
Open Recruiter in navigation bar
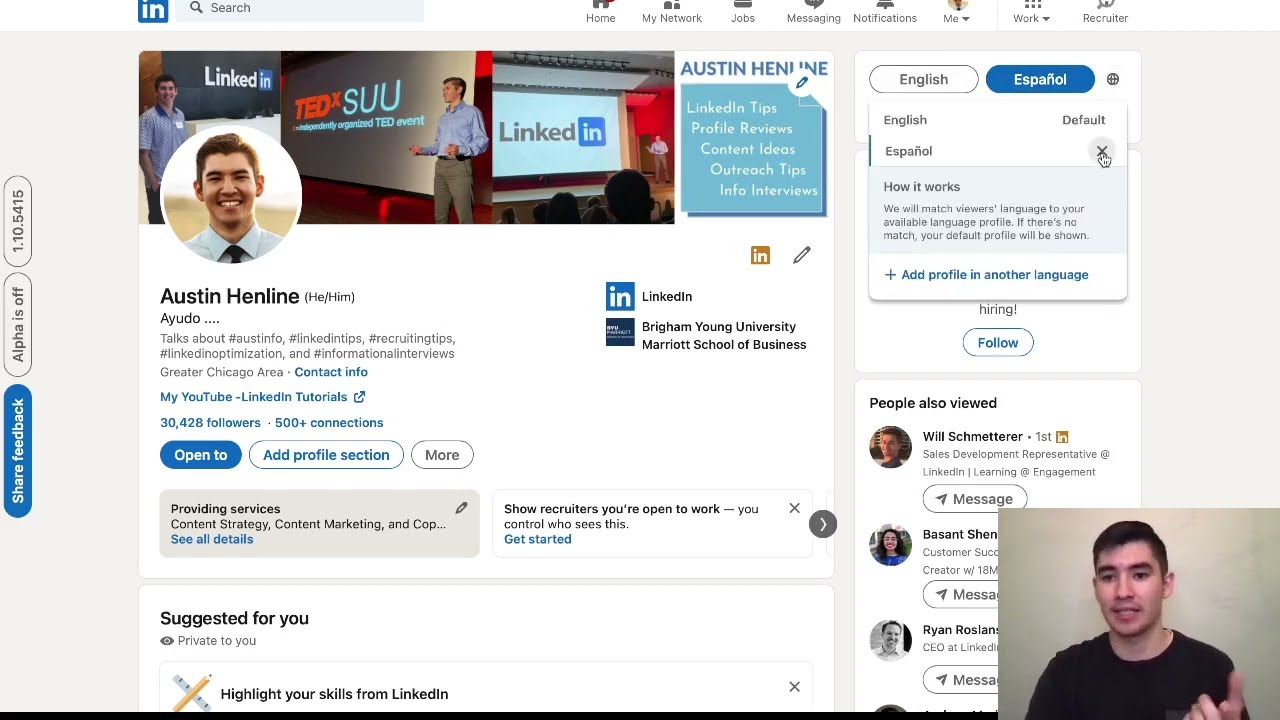[x=1105, y=12]
